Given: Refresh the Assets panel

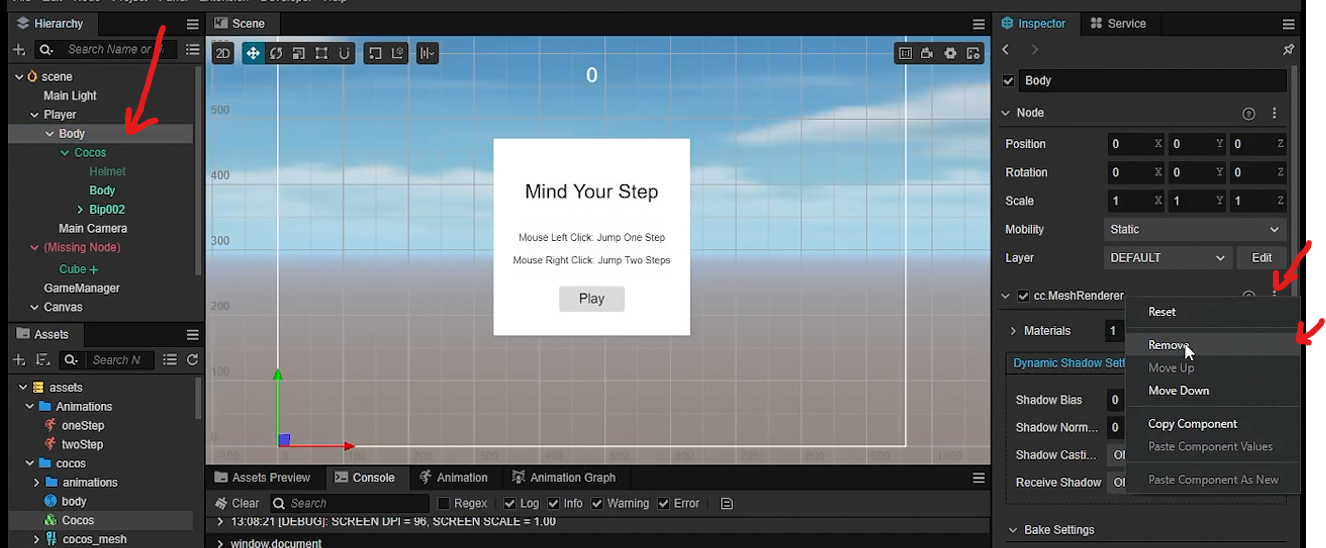Looking at the screenshot, I should tap(193, 360).
